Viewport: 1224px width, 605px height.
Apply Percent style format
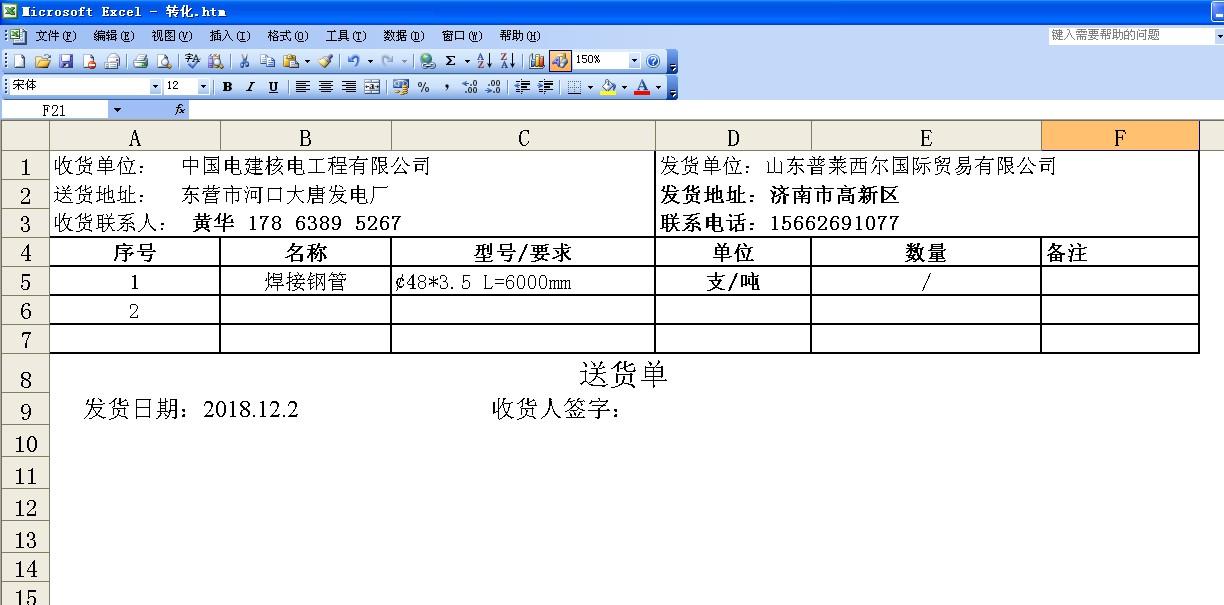[424, 87]
